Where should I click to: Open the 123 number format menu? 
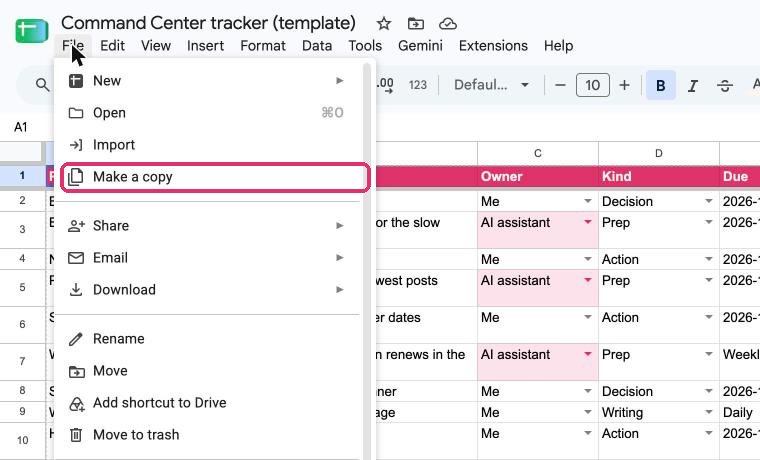click(417, 85)
